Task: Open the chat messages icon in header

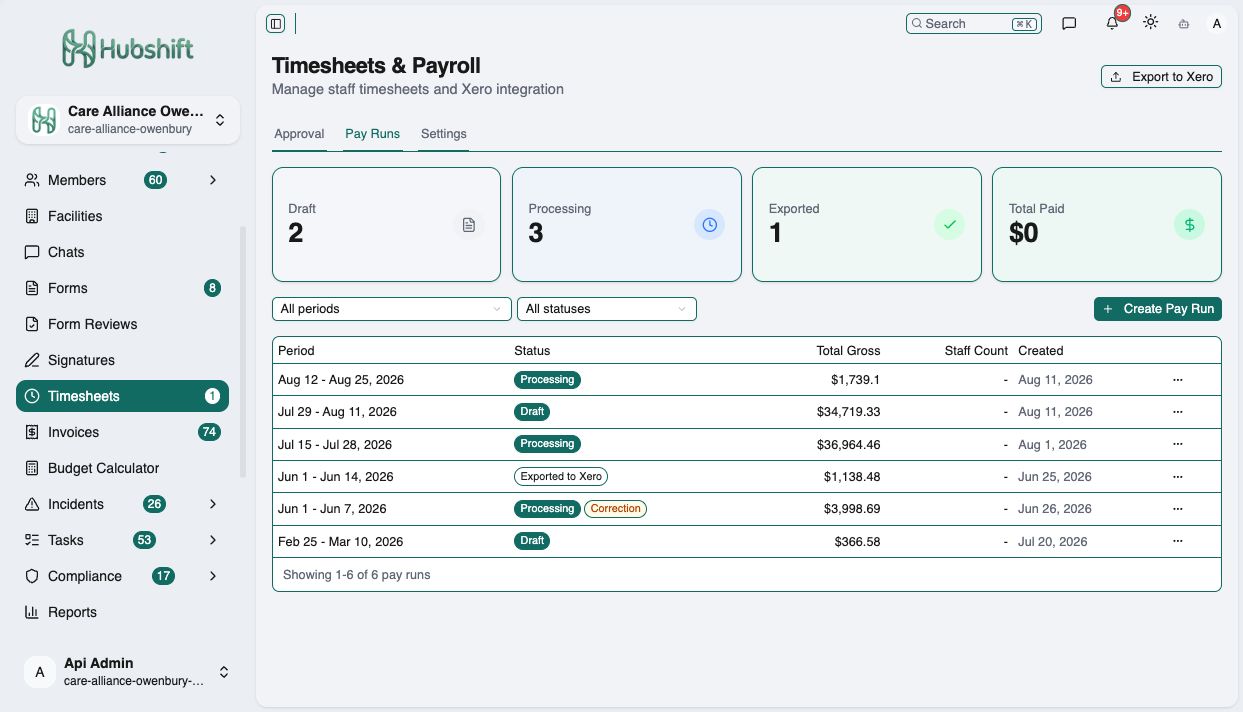Action: click(x=1069, y=24)
